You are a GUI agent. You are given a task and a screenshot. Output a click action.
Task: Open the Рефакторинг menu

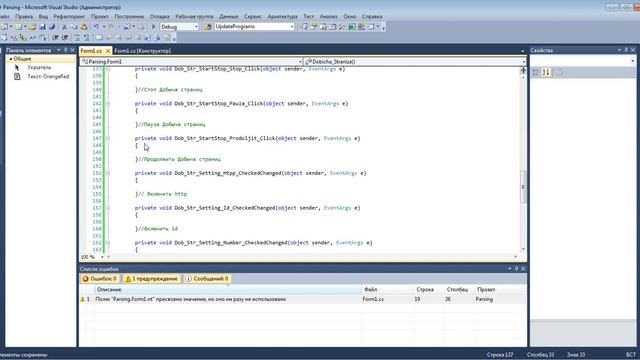pyautogui.click(x=69, y=17)
